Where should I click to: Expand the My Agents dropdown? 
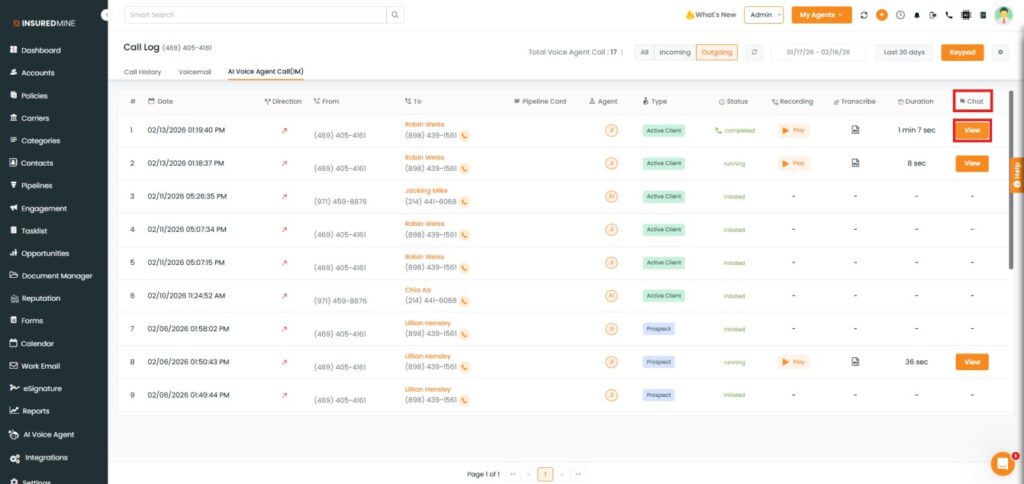[821, 15]
